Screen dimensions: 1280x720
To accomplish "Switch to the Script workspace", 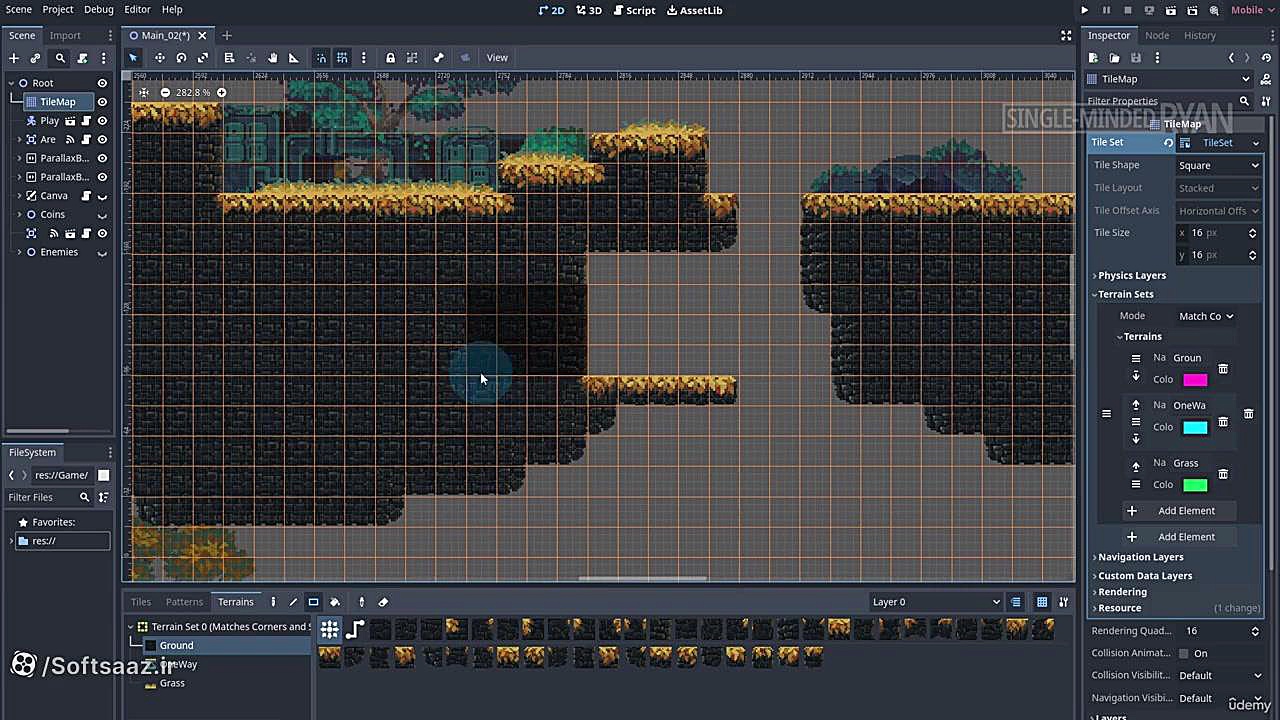I will pyautogui.click(x=634, y=10).
